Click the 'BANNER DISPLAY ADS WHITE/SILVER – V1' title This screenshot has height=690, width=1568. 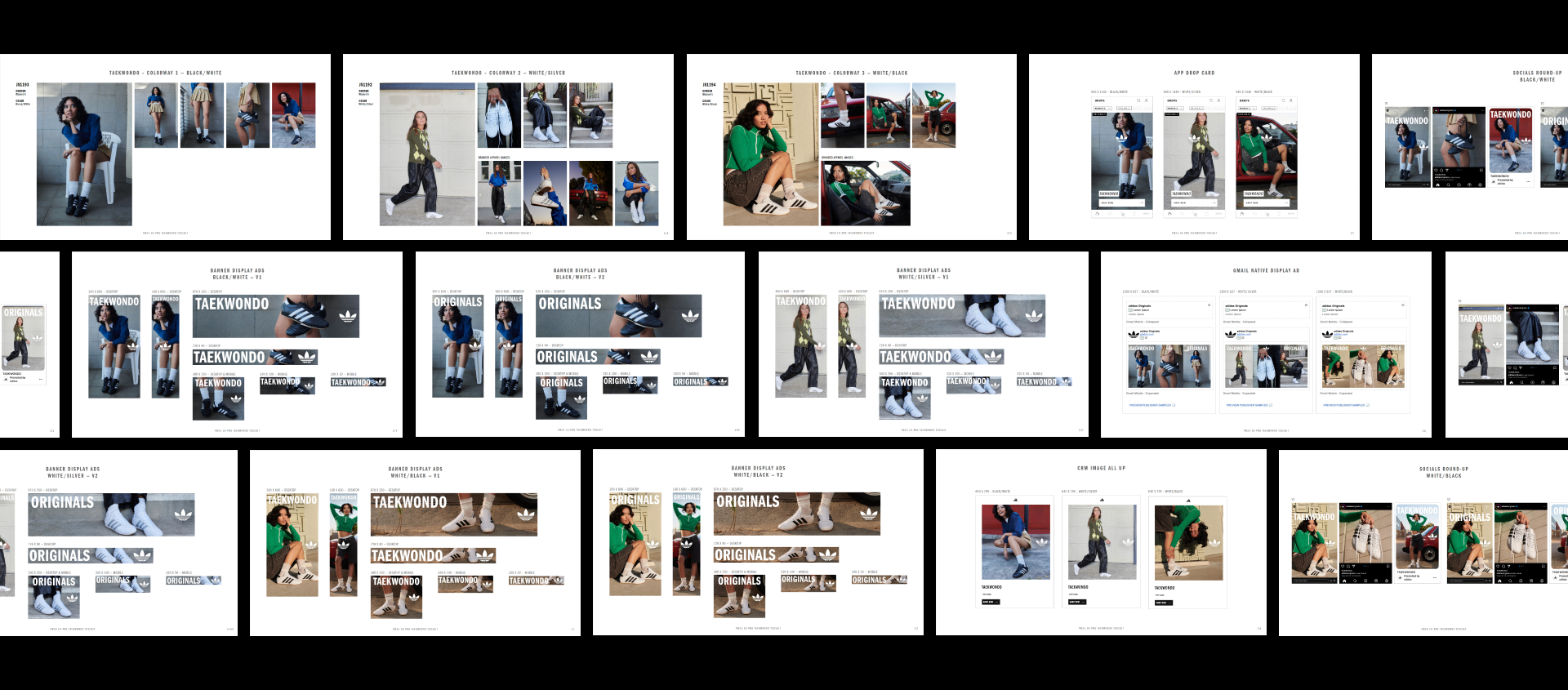click(924, 274)
